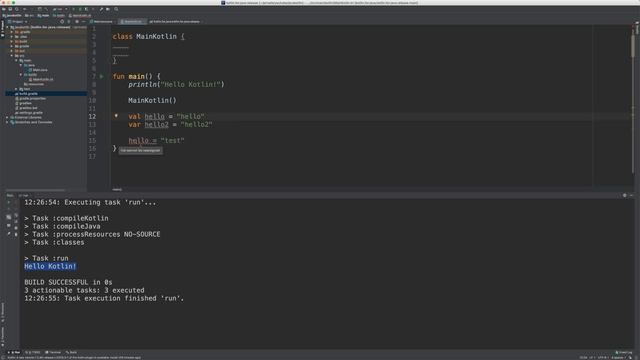Switch to the MainKotlin.kt editor tab
The image size is (640, 360).
click(x=132, y=22)
